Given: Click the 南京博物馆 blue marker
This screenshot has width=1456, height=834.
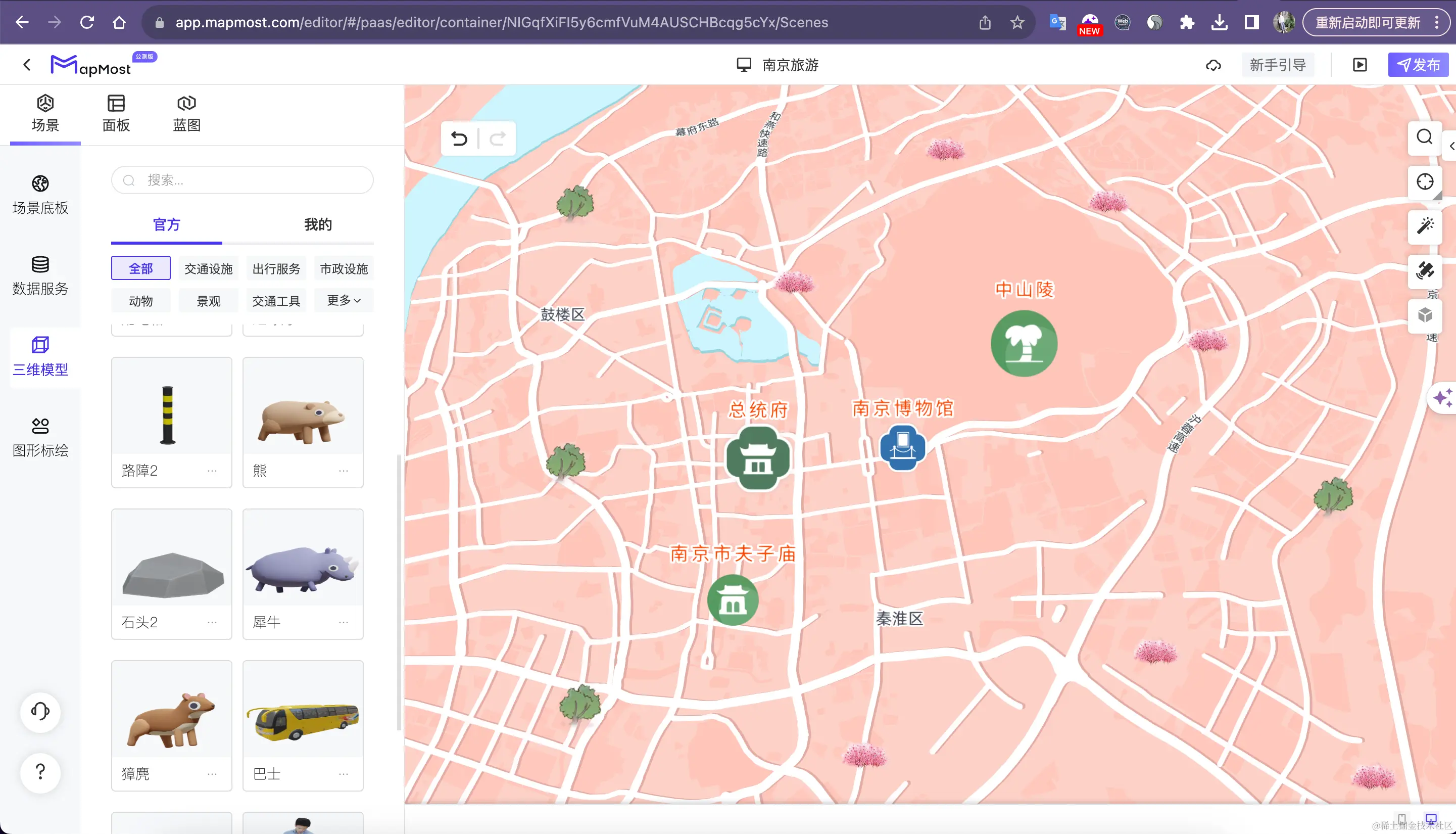Looking at the screenshot, I should pos(903,447).
